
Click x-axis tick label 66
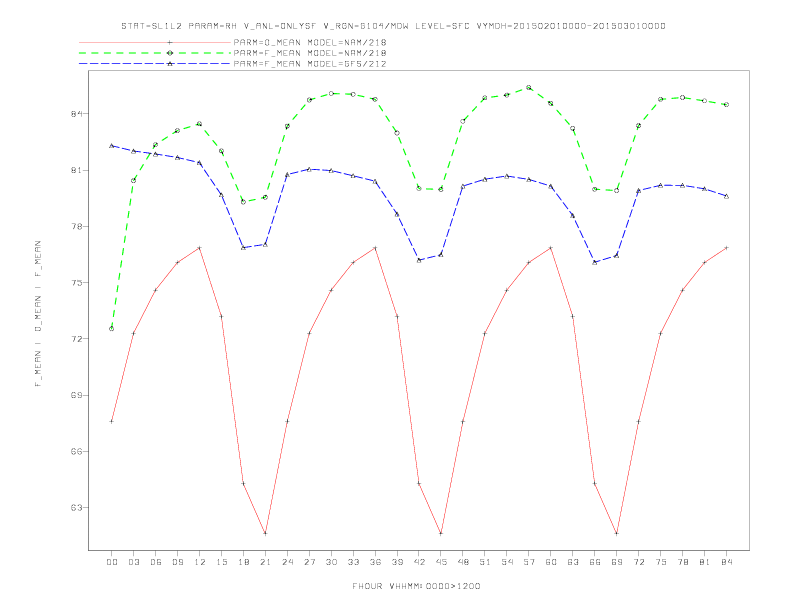tap(595, 562)
